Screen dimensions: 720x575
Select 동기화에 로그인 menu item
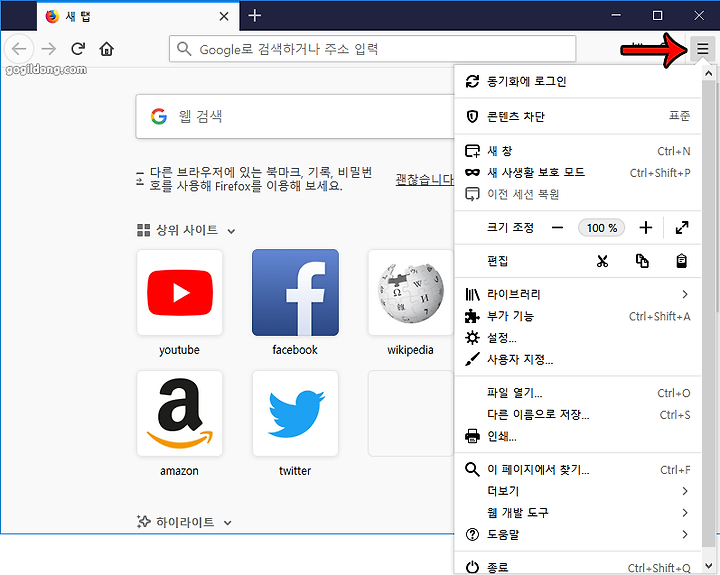click(578, 82)
